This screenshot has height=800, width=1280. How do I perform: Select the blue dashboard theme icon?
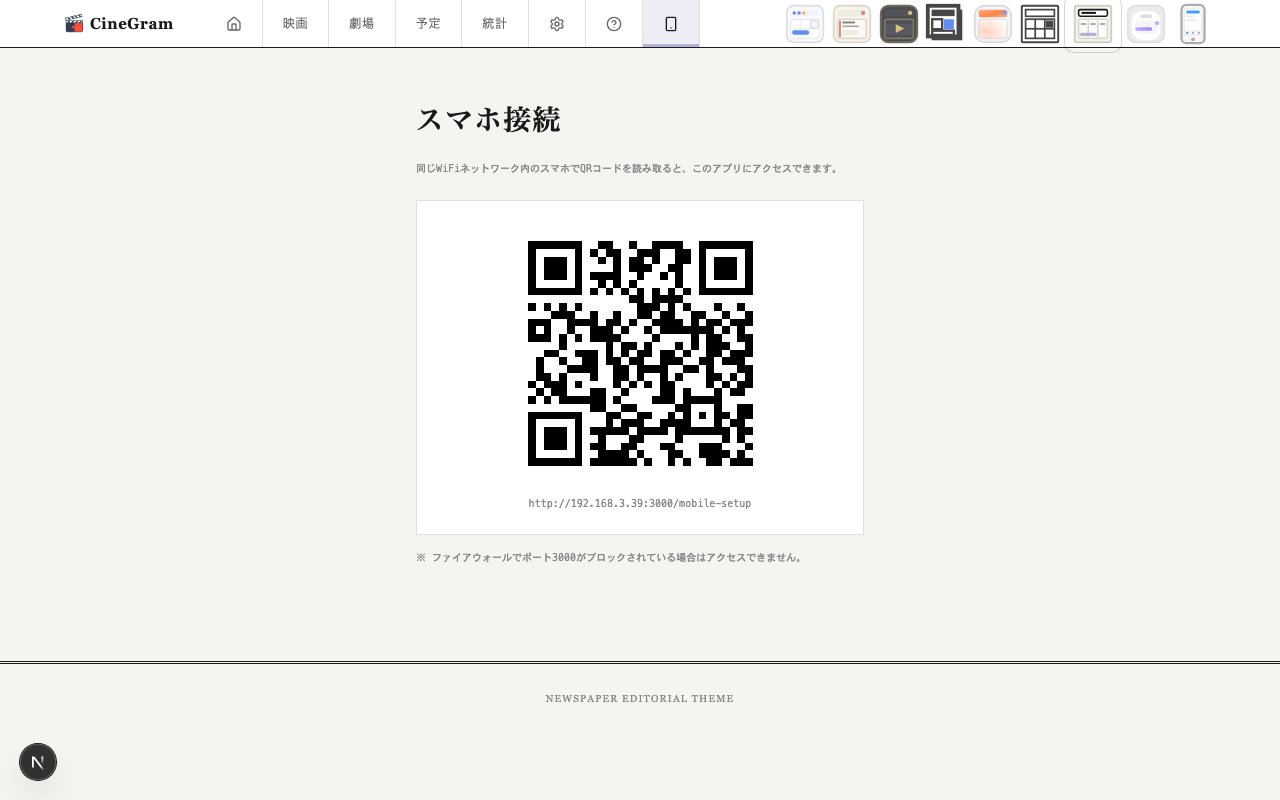[804, 23]
